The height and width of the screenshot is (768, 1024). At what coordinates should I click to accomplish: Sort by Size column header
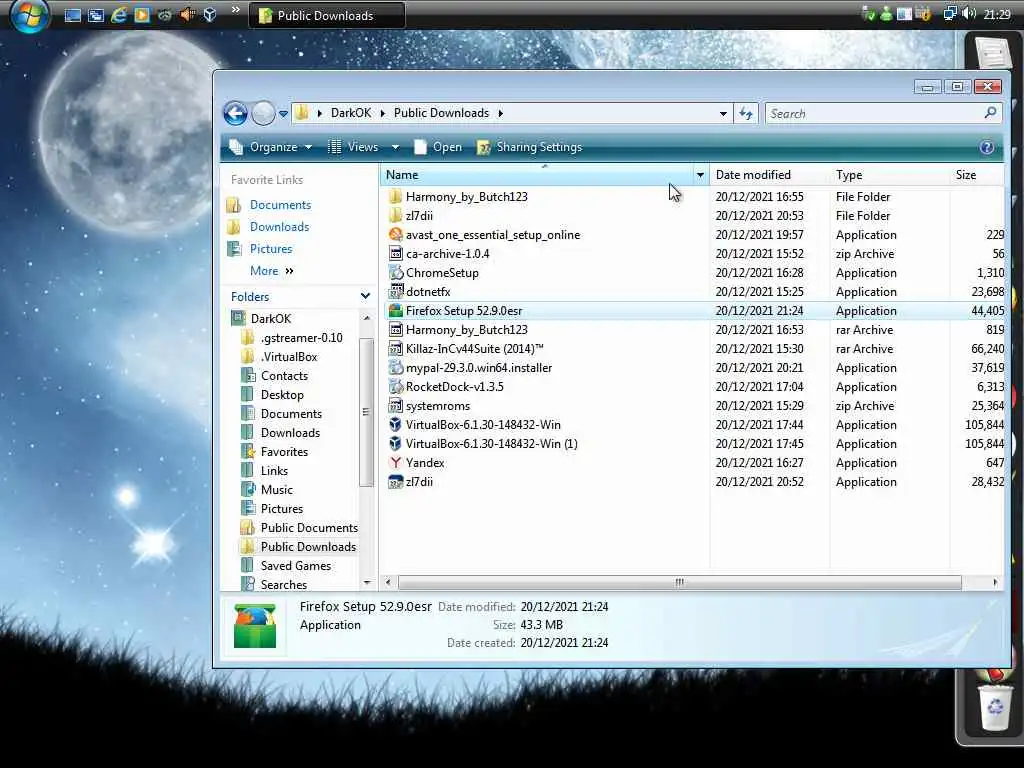point(976,175)
